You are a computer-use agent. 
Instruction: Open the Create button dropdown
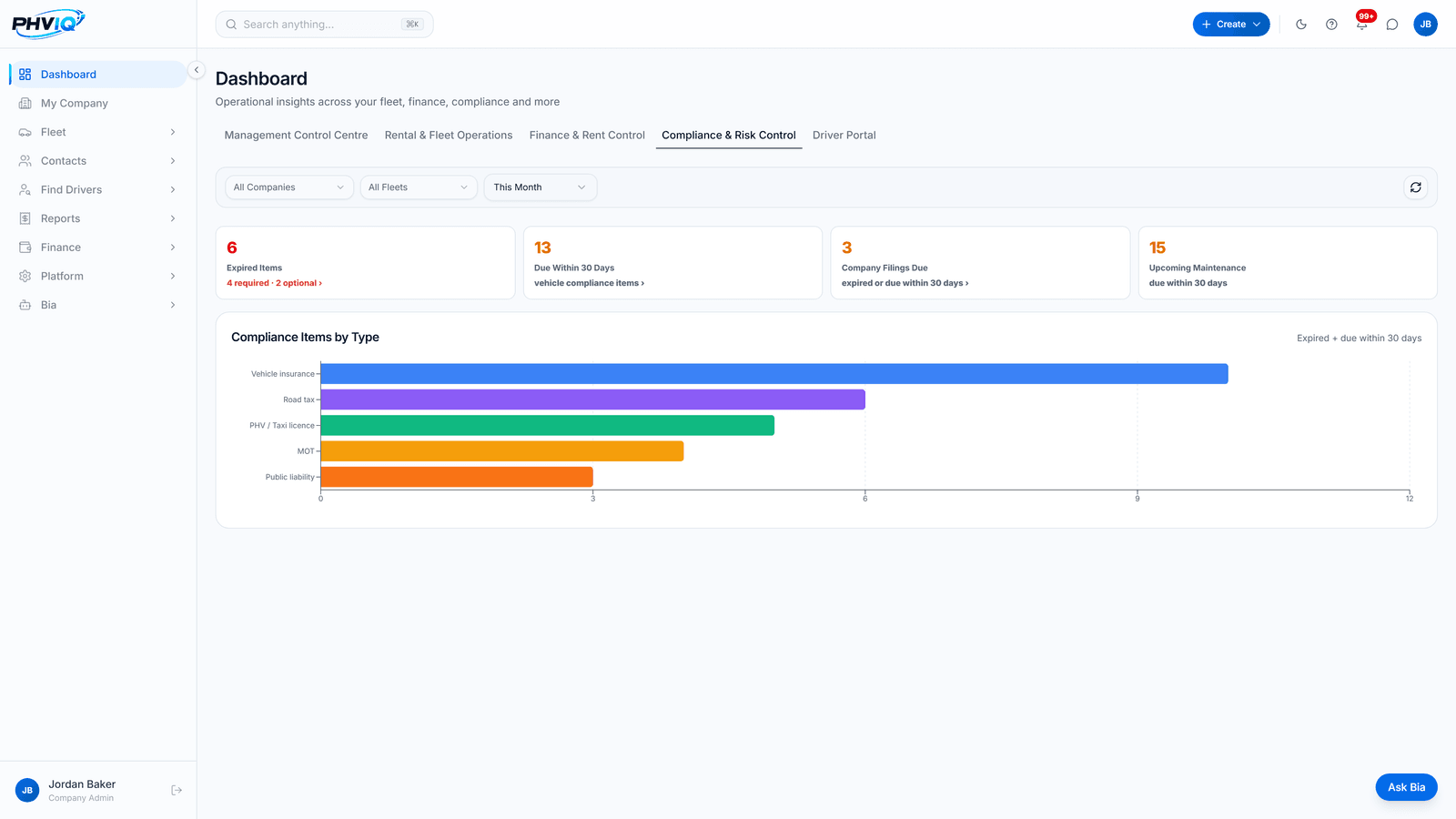point(1231,25)
